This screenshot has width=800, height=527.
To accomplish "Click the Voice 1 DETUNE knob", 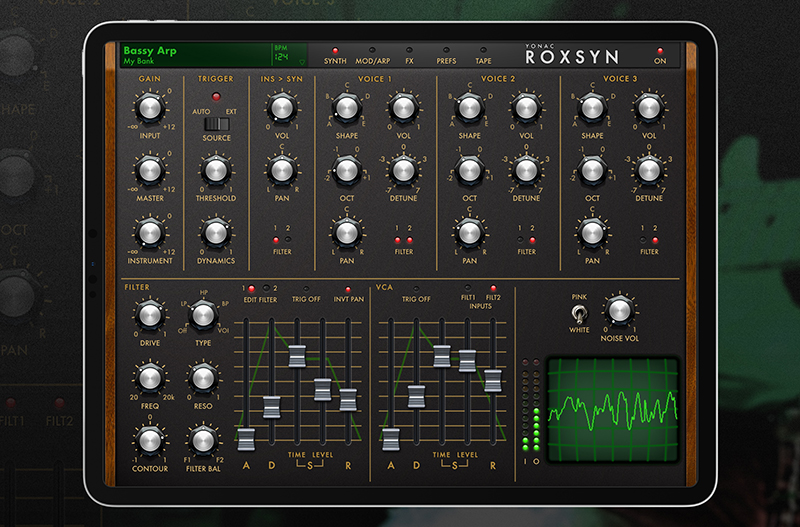I will click(404, 171).
